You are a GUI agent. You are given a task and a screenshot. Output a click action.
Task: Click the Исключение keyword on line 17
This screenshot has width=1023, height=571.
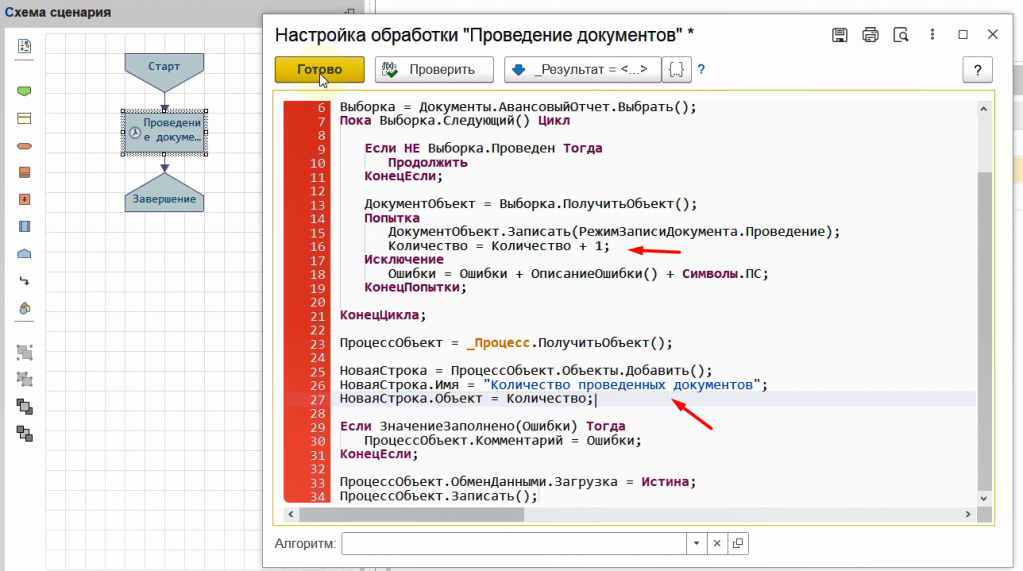404,260
